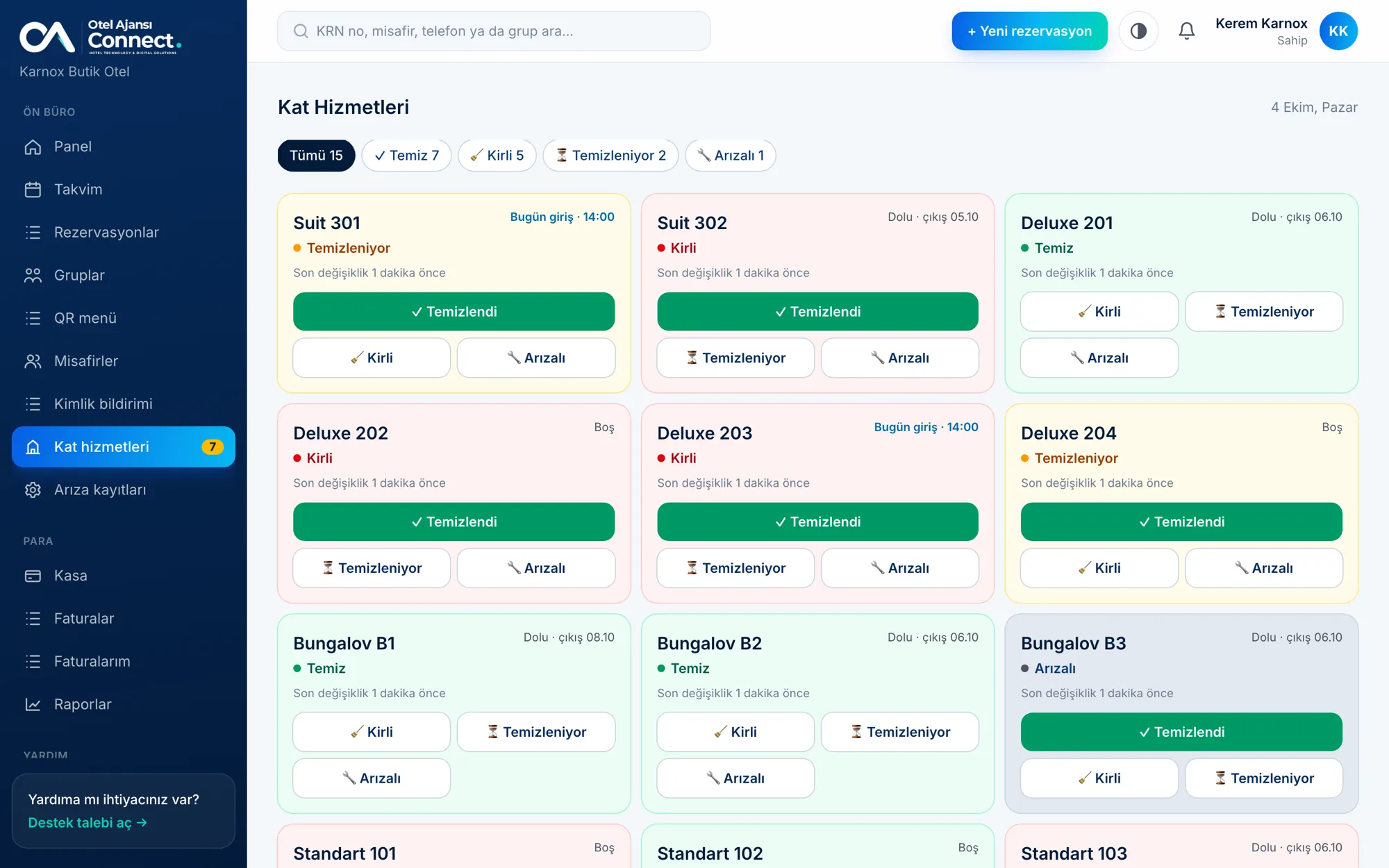This screenshot has width=1389, height=868.
Task: Click the Otel Ajansı Connect logo
Action: pos(101,36)
